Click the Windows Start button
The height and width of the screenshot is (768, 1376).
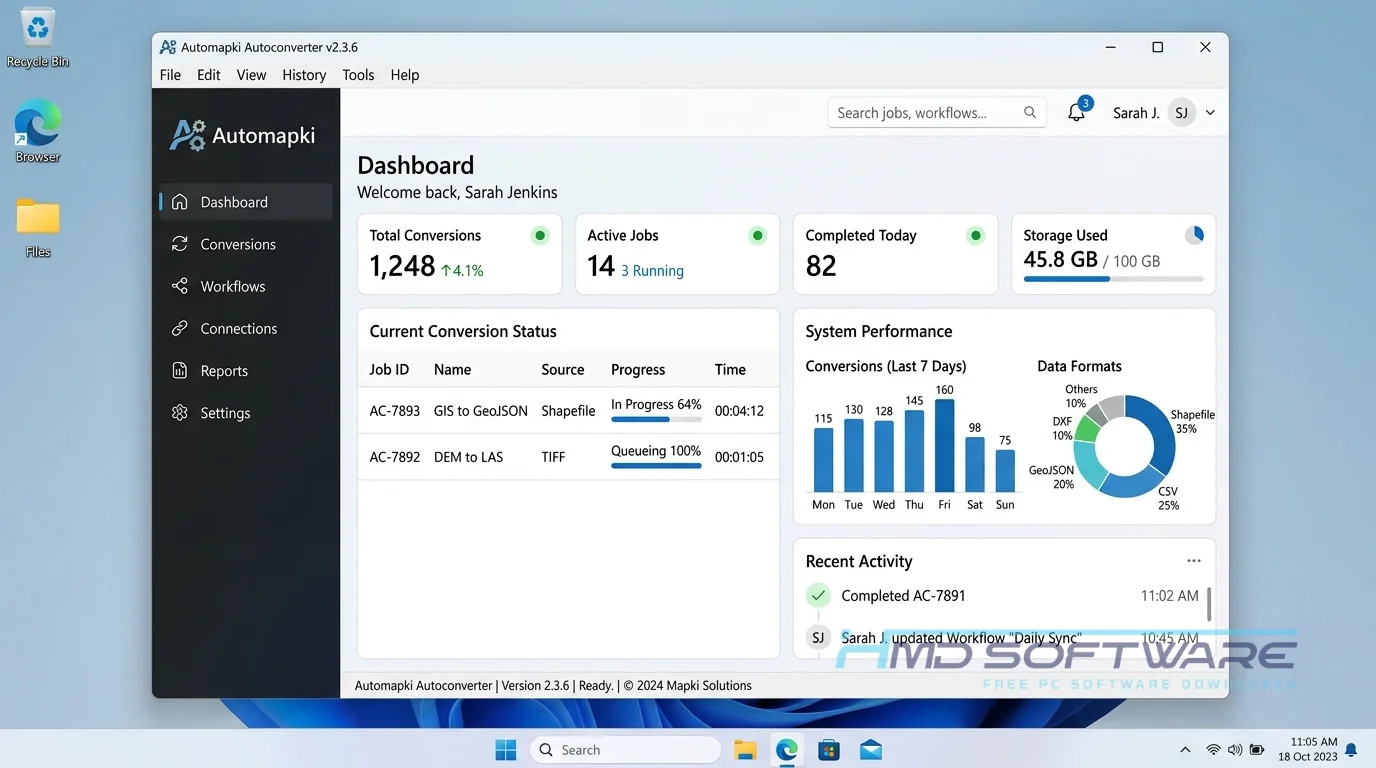(x=506, y=750)
